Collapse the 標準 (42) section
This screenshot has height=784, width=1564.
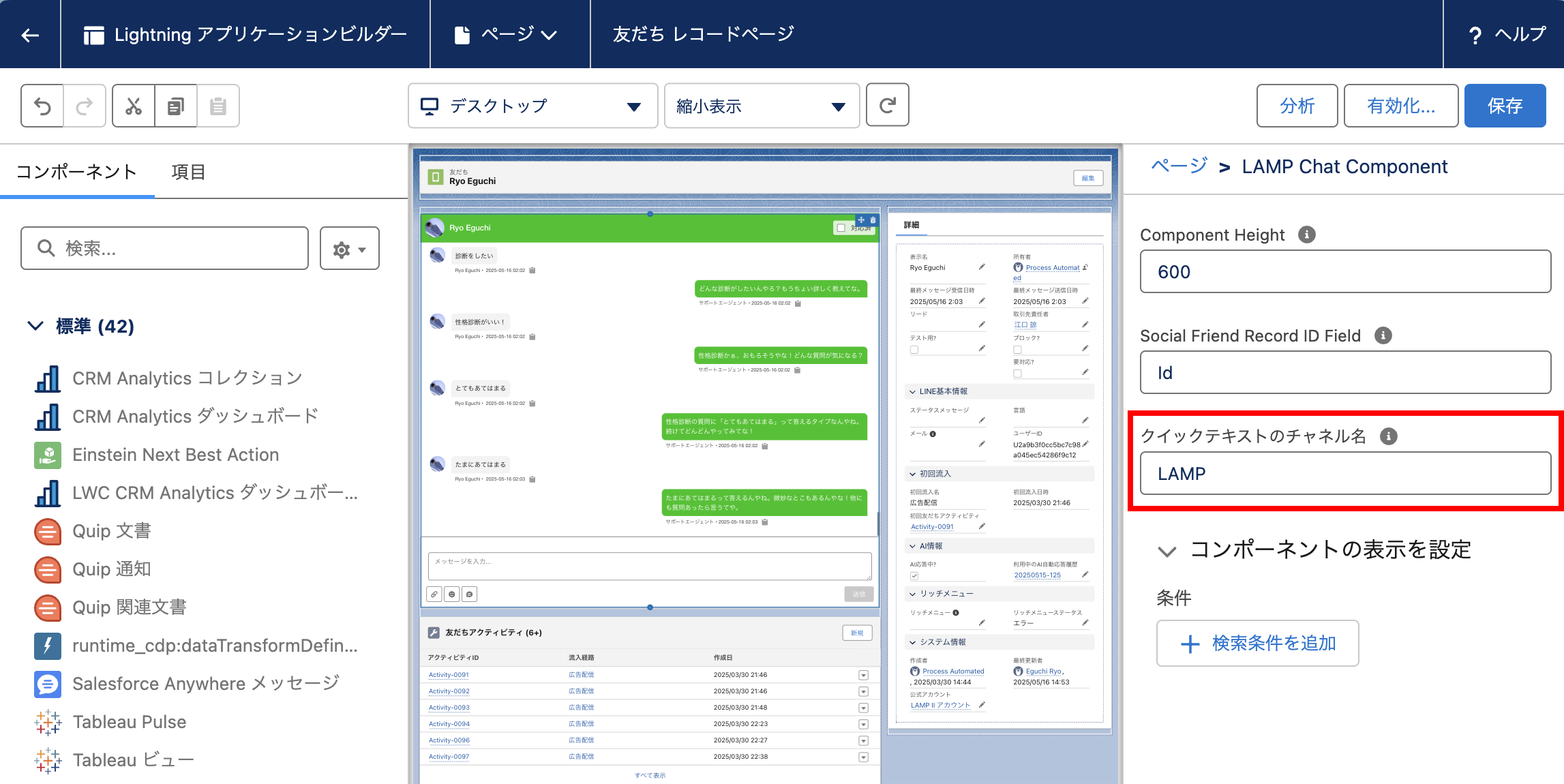tap(35, 326)
